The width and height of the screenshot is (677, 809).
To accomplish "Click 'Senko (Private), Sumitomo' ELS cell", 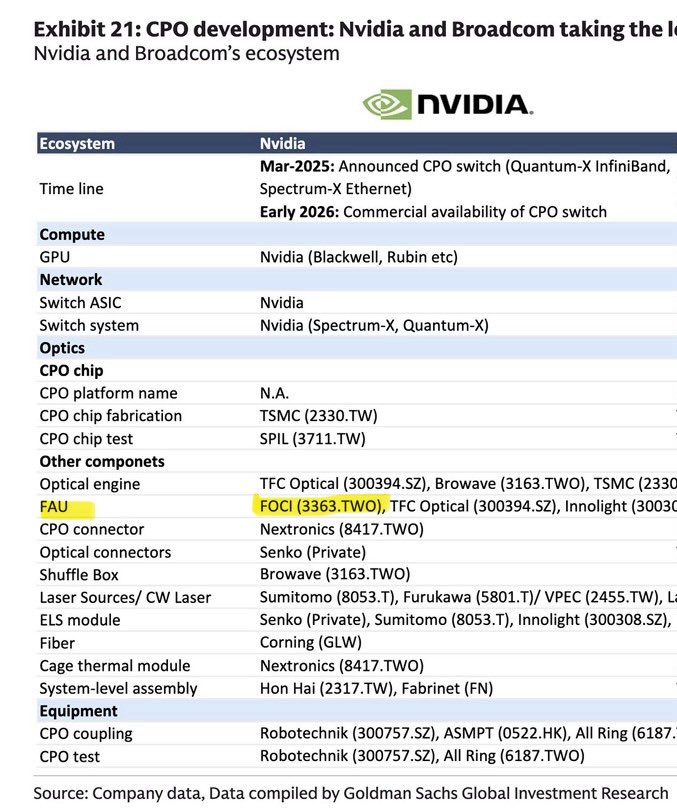I will [x=466, y=620].
